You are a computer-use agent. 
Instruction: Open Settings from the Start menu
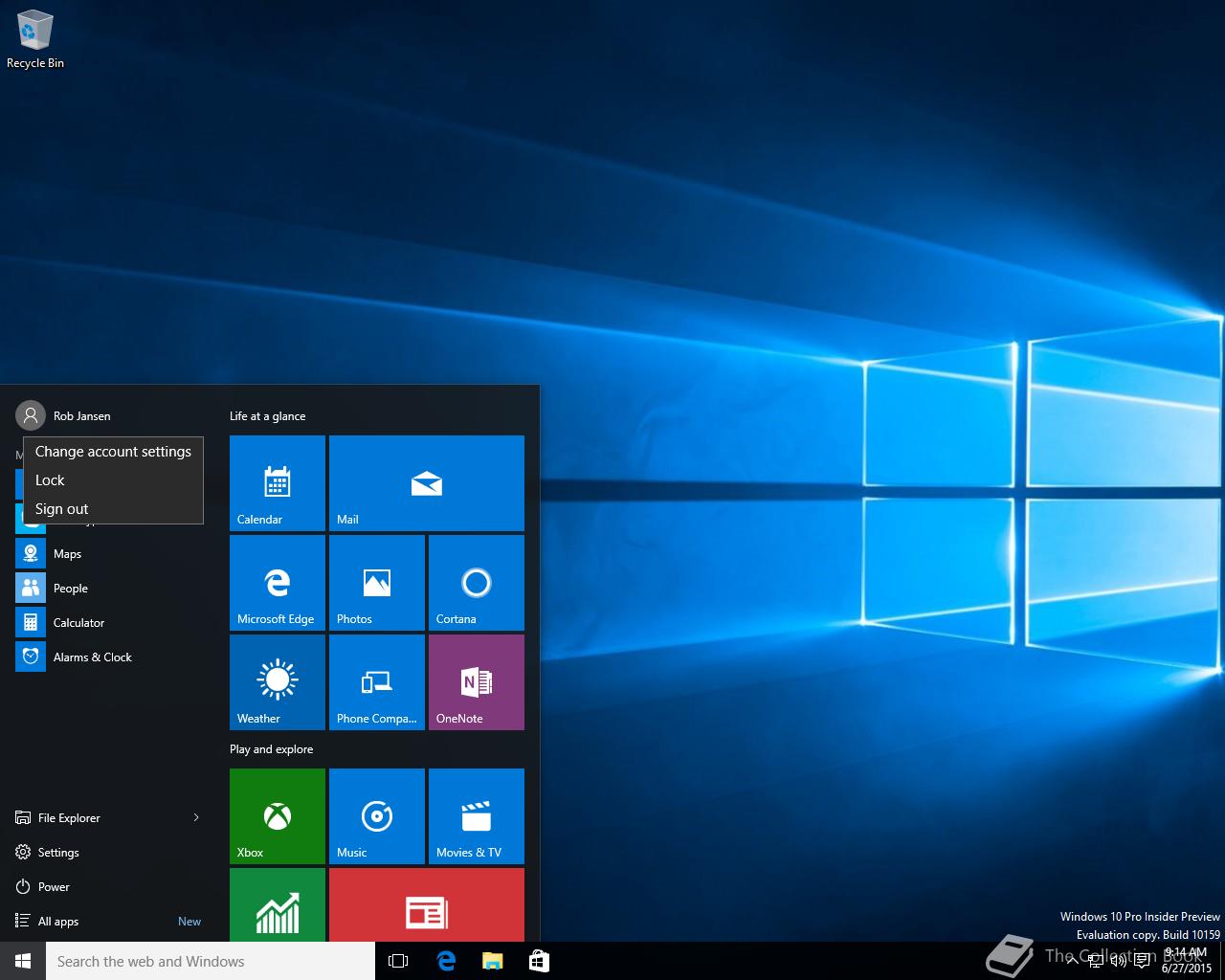tap(109, 852)
